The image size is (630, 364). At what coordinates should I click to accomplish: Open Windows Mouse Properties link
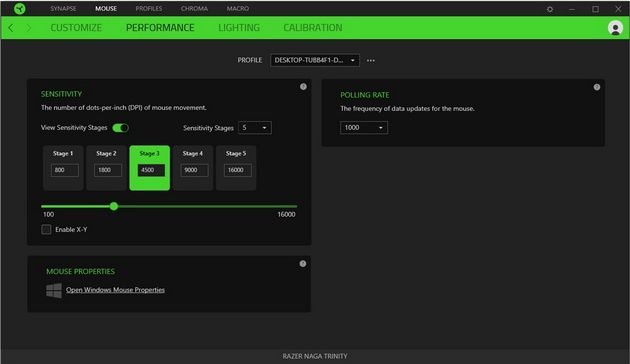(x=115, y=290)
